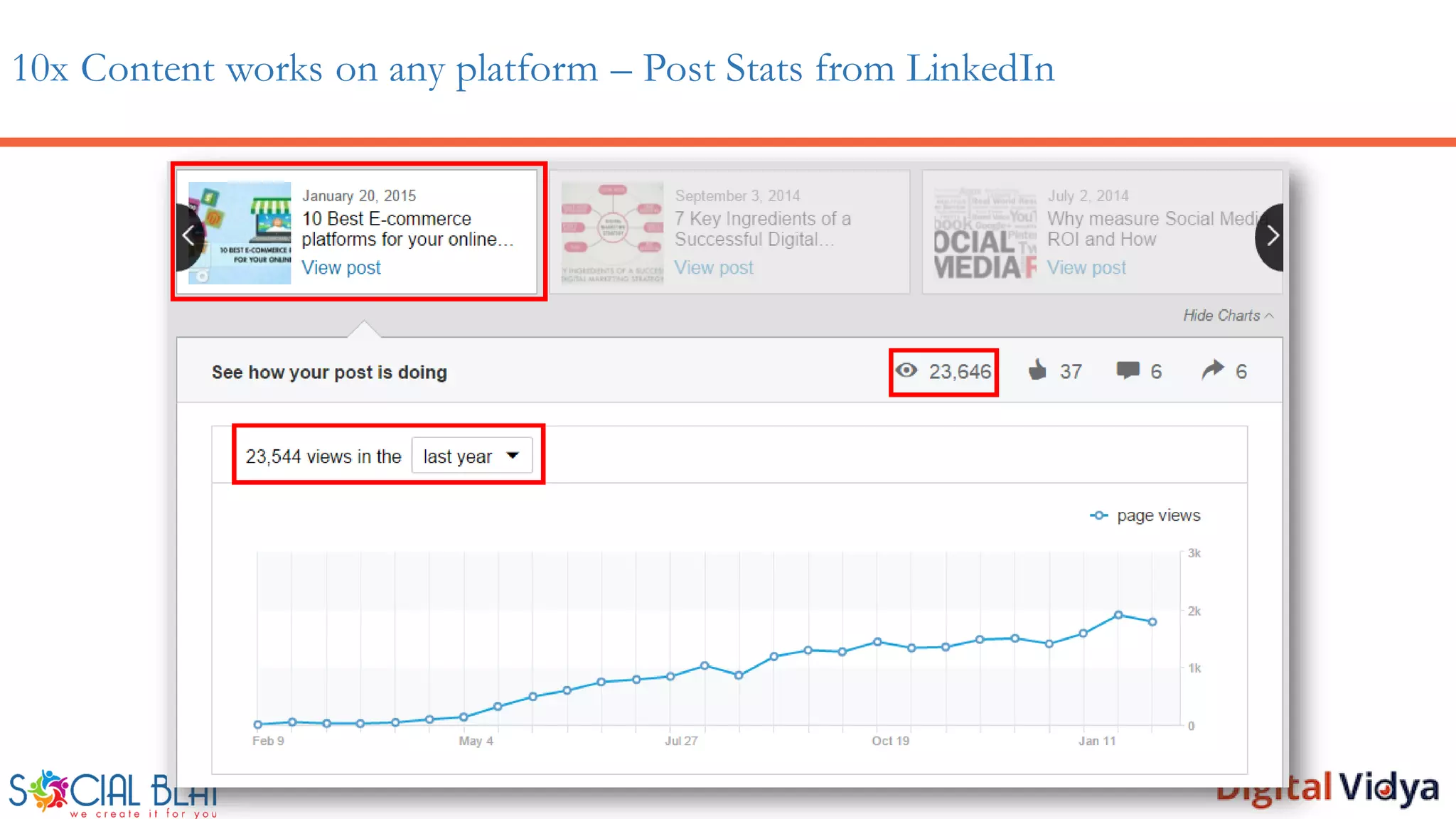Click the '10 Best E-commerce platforms' title
The width and height of the screenshot is (1456, 819).
point(407,229)
